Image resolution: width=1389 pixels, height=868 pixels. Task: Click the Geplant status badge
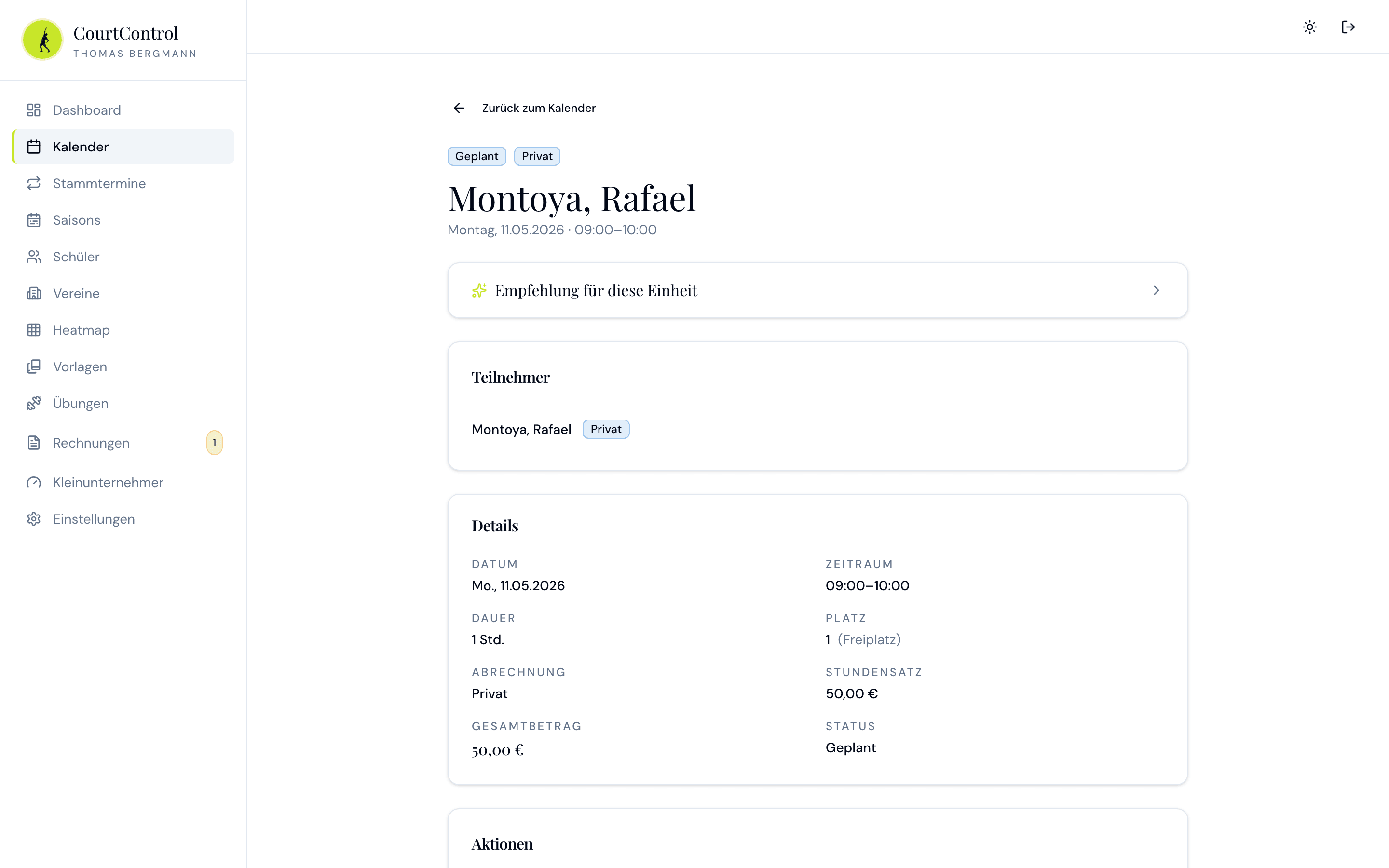[x=477, y=156]
